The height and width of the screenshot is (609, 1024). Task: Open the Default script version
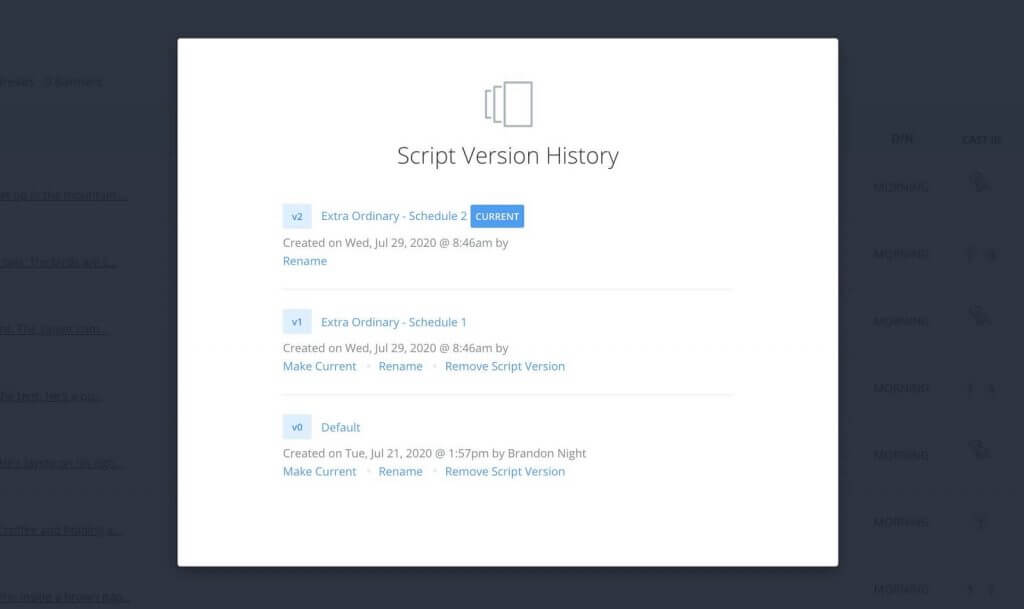340,427
